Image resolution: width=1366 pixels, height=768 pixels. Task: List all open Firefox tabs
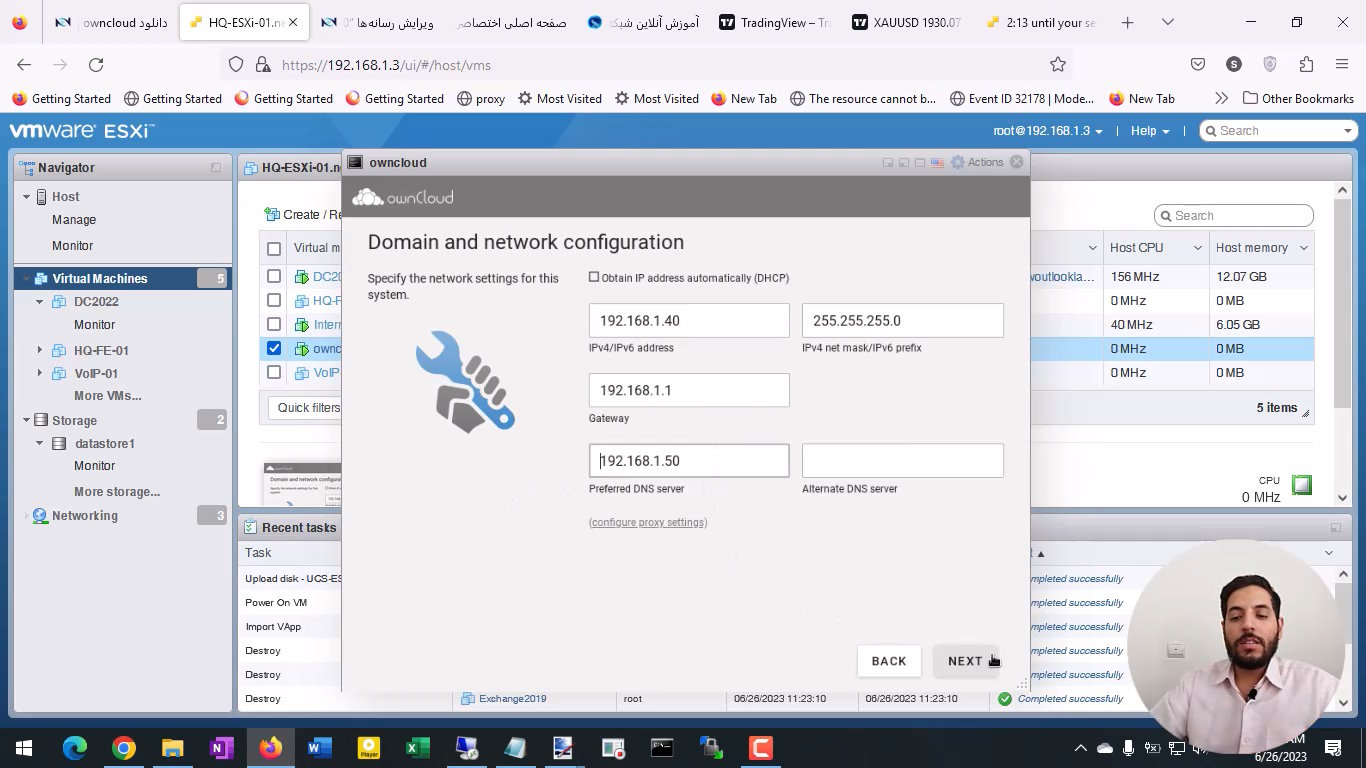(x=1170, y=22)
